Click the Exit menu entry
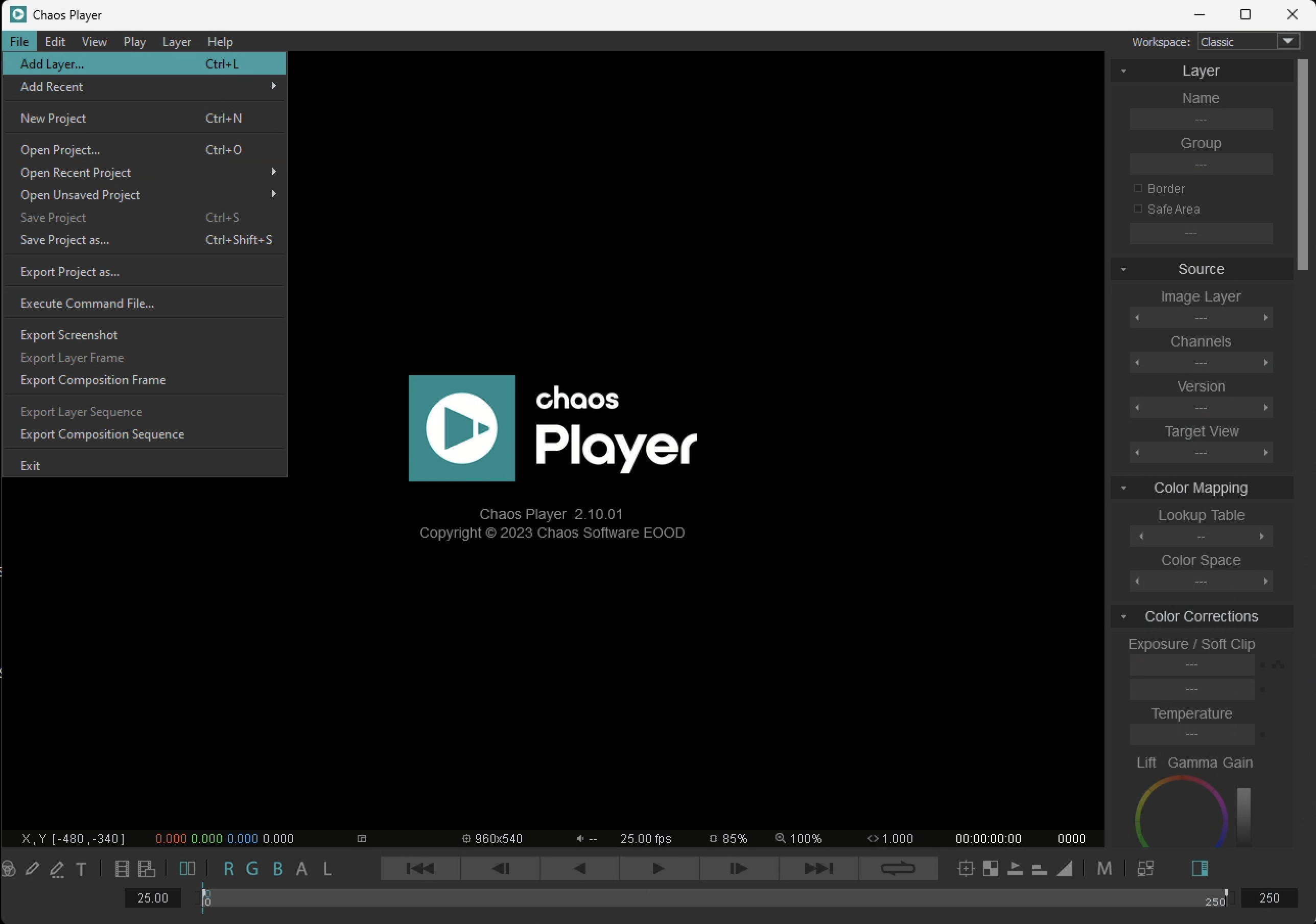This screenshot has height=924, width=1316. [x=30, y=465]
